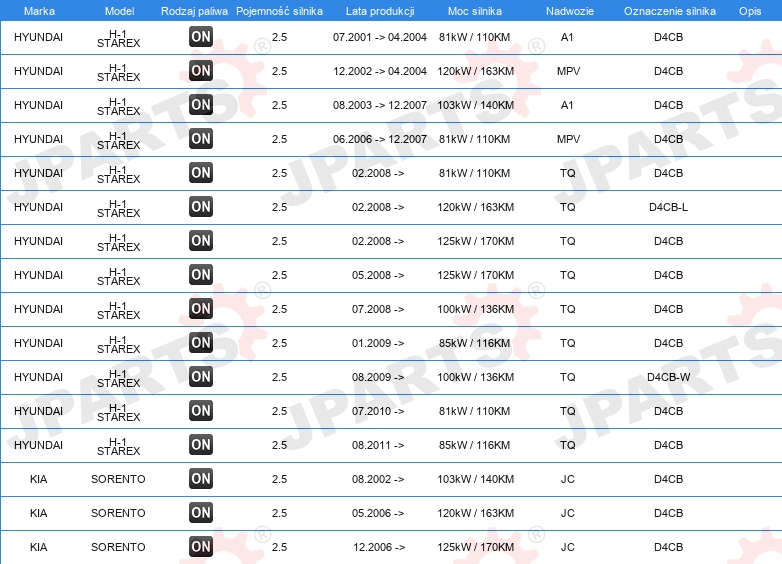Click ON fuel icon in D4CB-L row
This screenshot has width=782, height=564.
201,206
